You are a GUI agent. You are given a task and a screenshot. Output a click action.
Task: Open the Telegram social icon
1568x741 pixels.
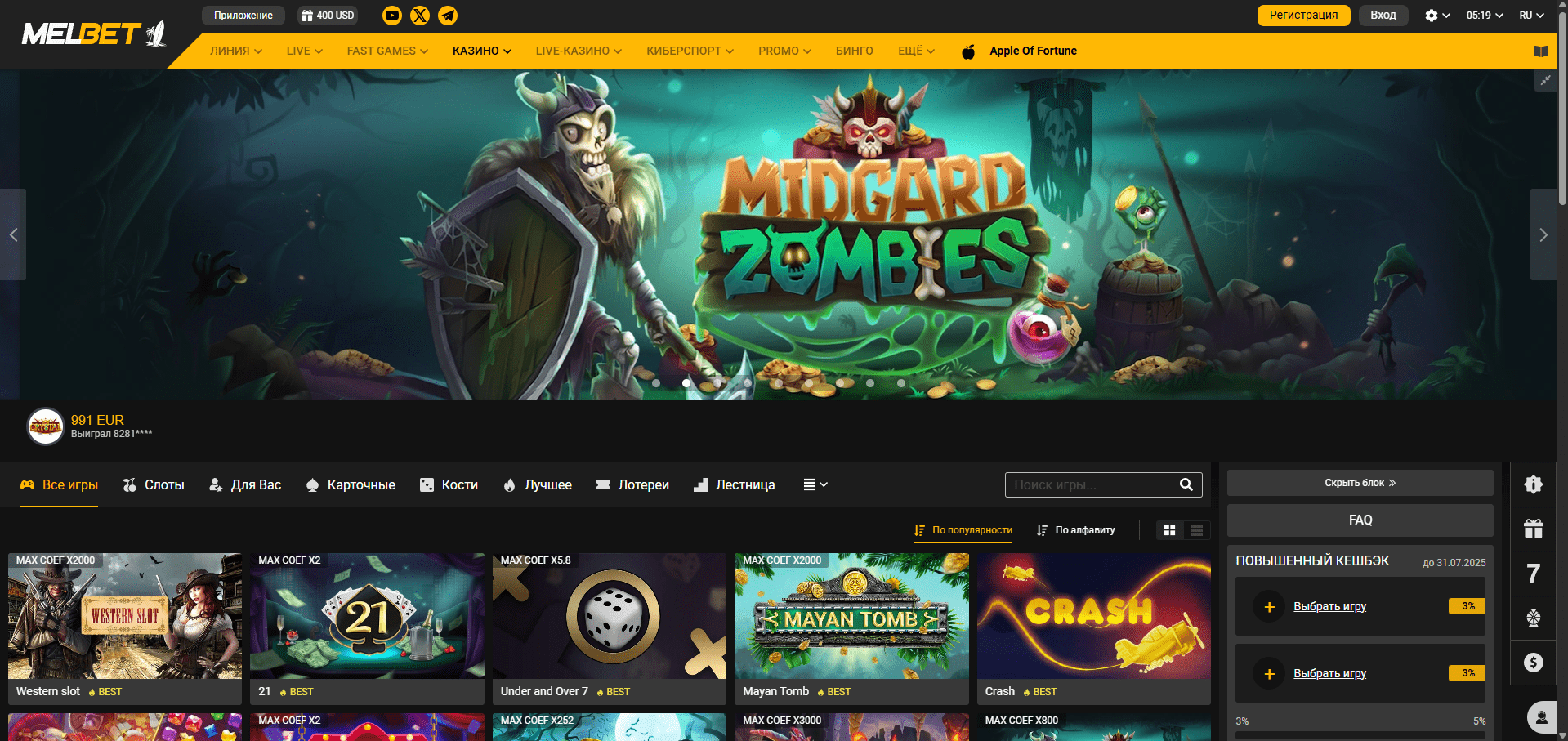tap(448, 16)
